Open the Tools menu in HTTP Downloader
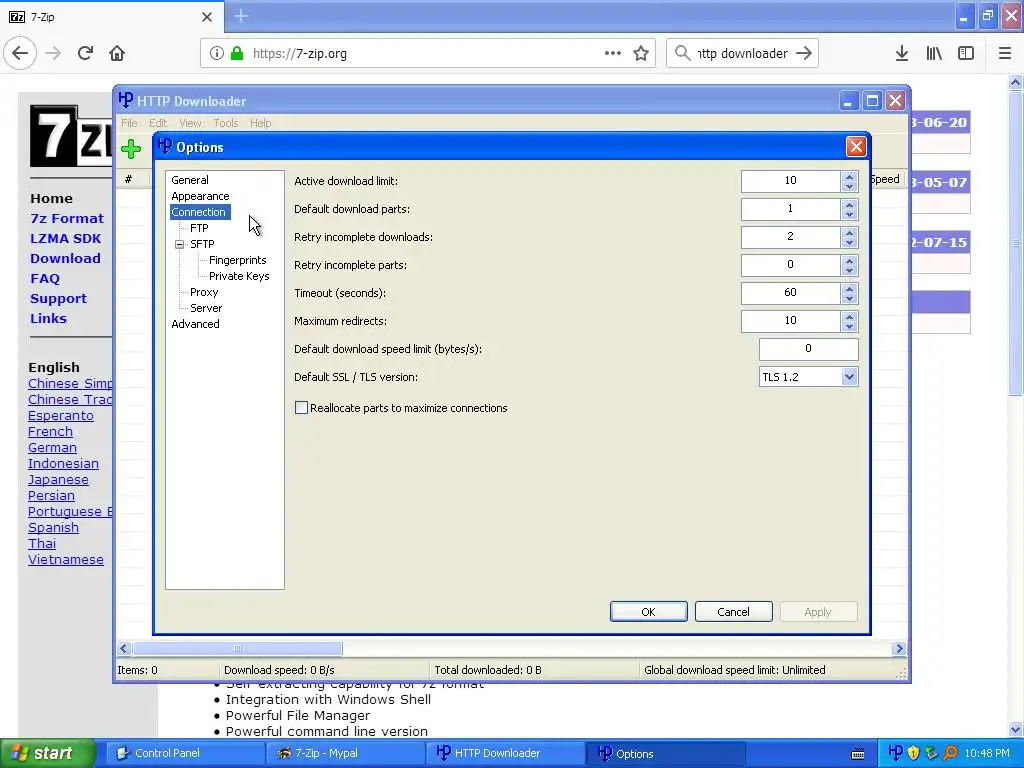Image resolution: width=1024 pixels, height=768 pixels. [225, 123]
